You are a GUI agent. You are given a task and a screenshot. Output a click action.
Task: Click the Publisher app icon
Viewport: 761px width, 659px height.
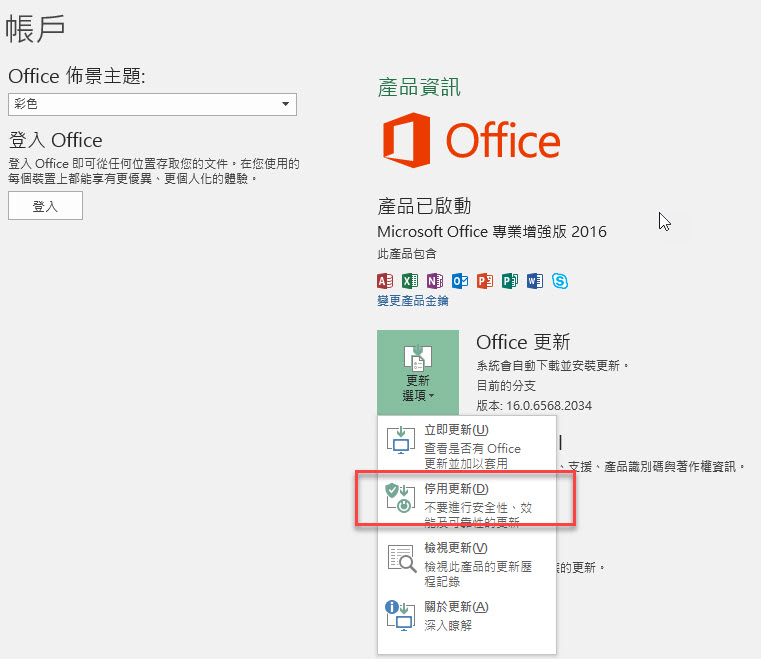[510, 281]
